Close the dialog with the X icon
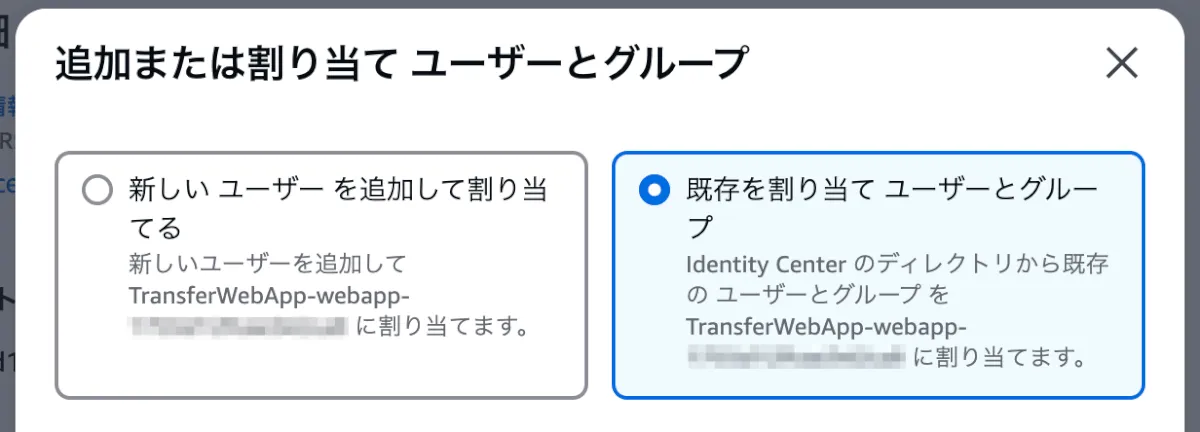Image resolution: width=1200 pixels, height=432 pixels. tap(1122, 64)
